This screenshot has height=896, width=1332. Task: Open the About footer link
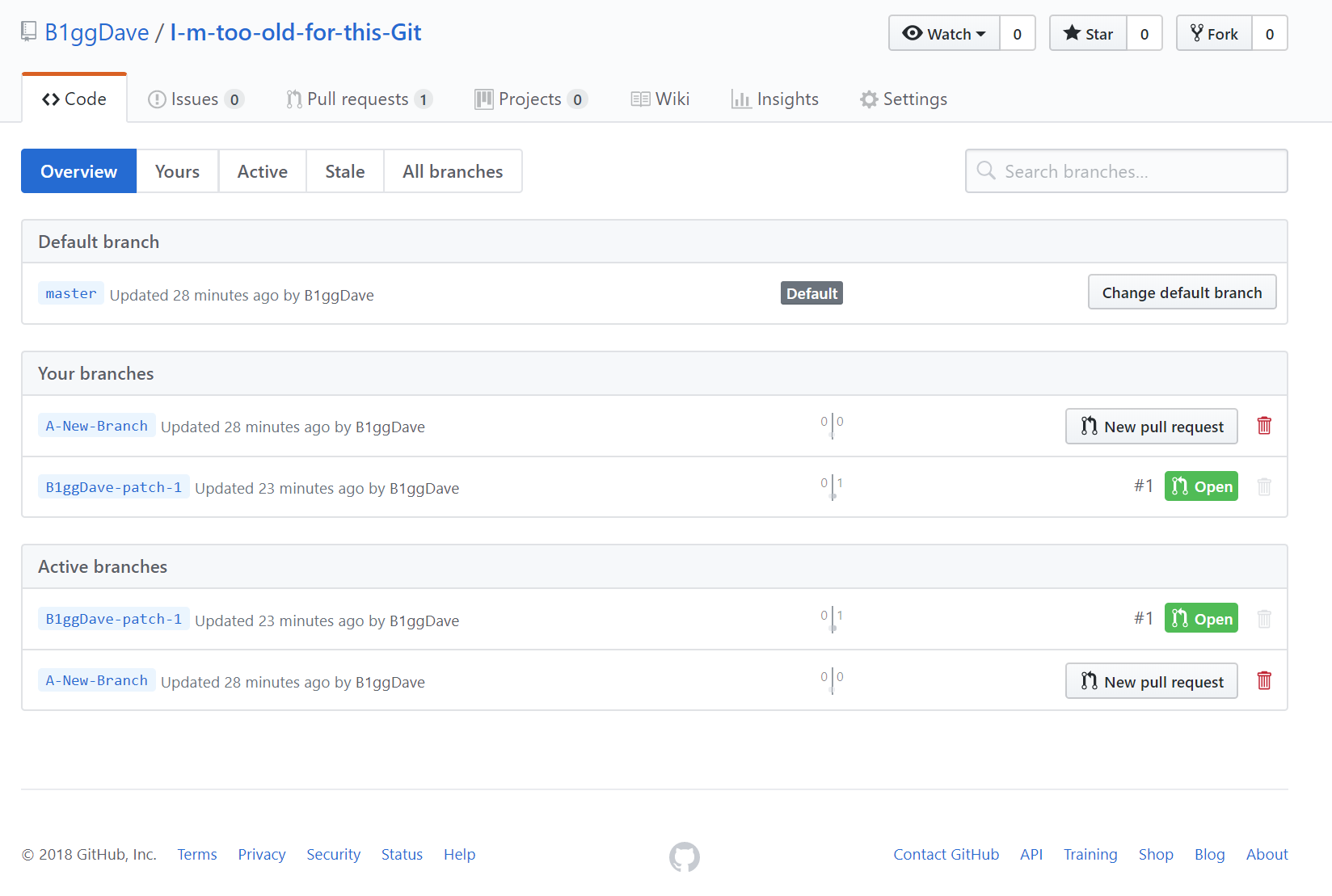coord(1267,854)
